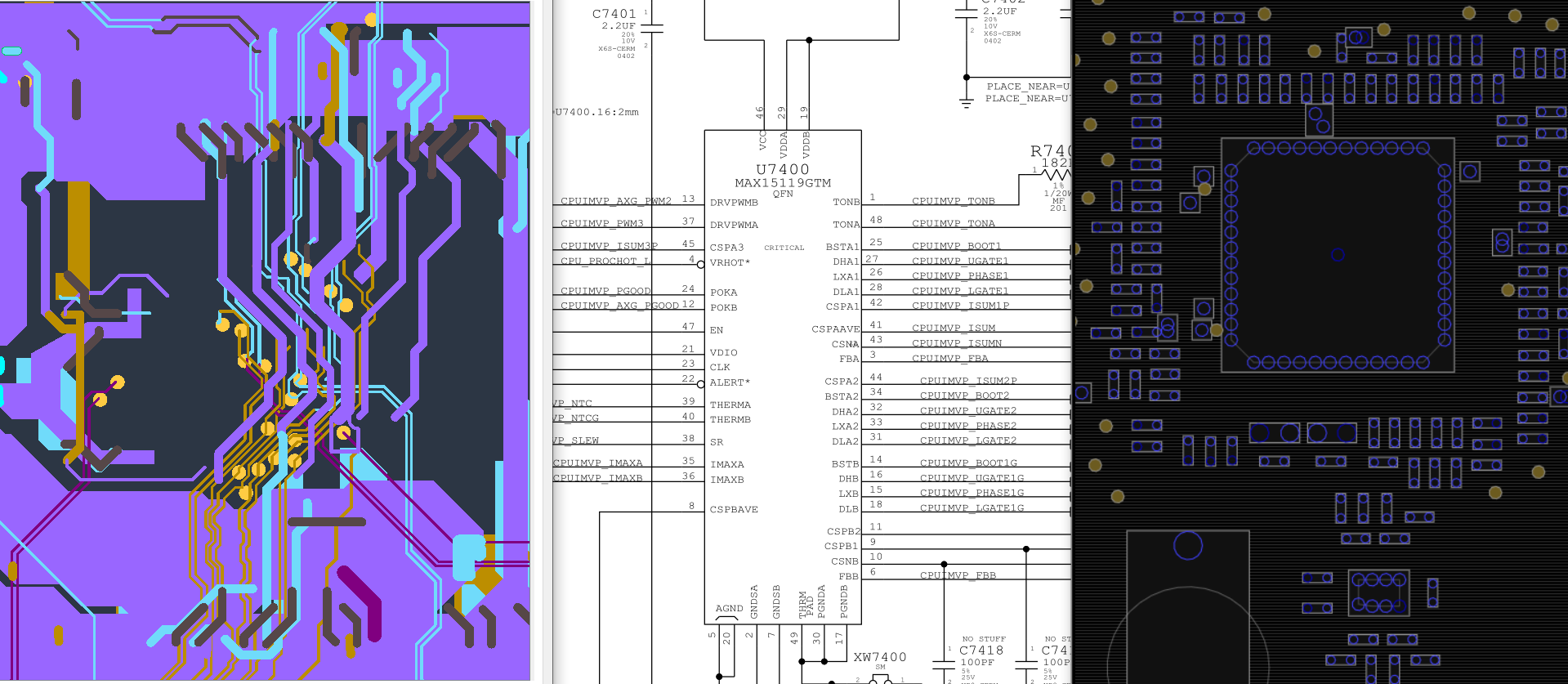Click the C7401 capacitor symbol
The image size is (1568, 684).
(x=652, y=29)
